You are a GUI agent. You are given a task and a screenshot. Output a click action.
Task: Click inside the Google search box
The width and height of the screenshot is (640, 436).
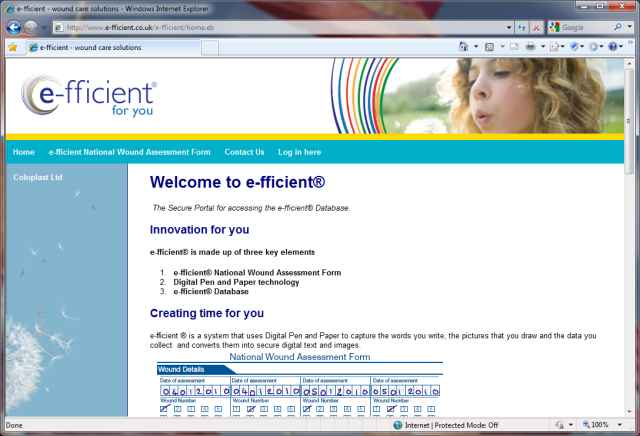[x=586, y=27]
